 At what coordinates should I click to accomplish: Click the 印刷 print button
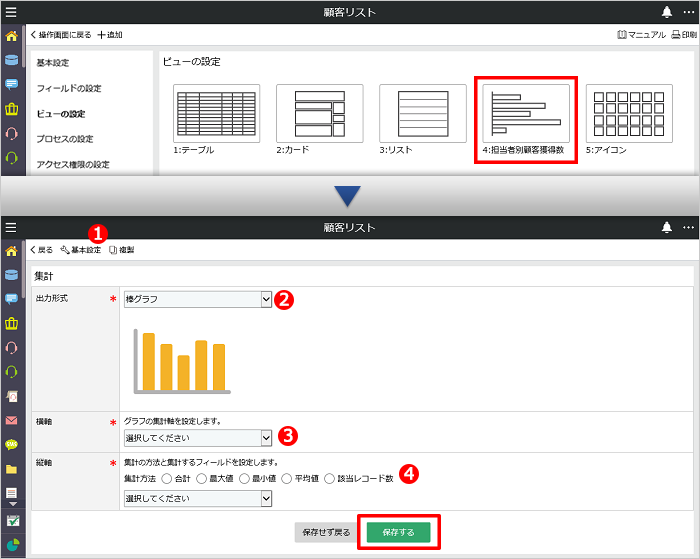pos(684,34)
